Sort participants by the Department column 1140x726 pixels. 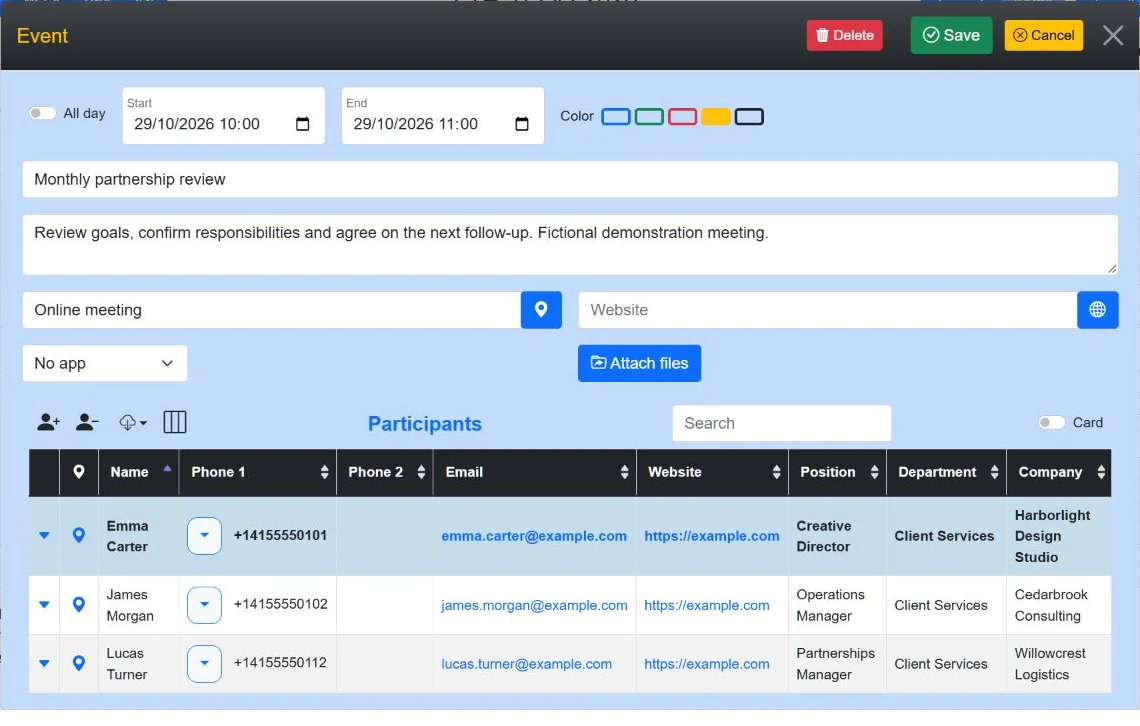pyautogui.click(x=947, y=472)
